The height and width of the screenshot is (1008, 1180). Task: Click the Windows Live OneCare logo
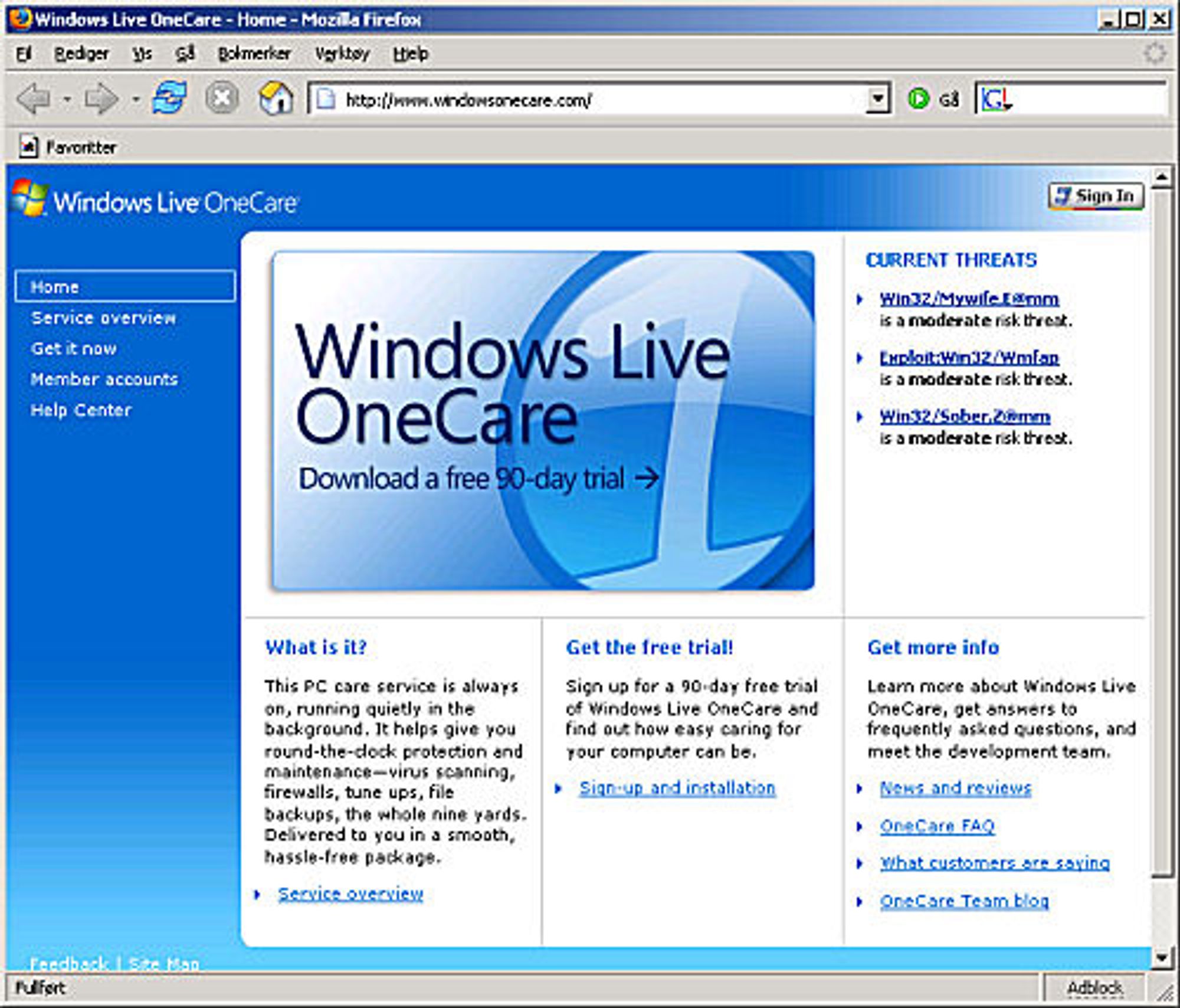pos(155,199)
